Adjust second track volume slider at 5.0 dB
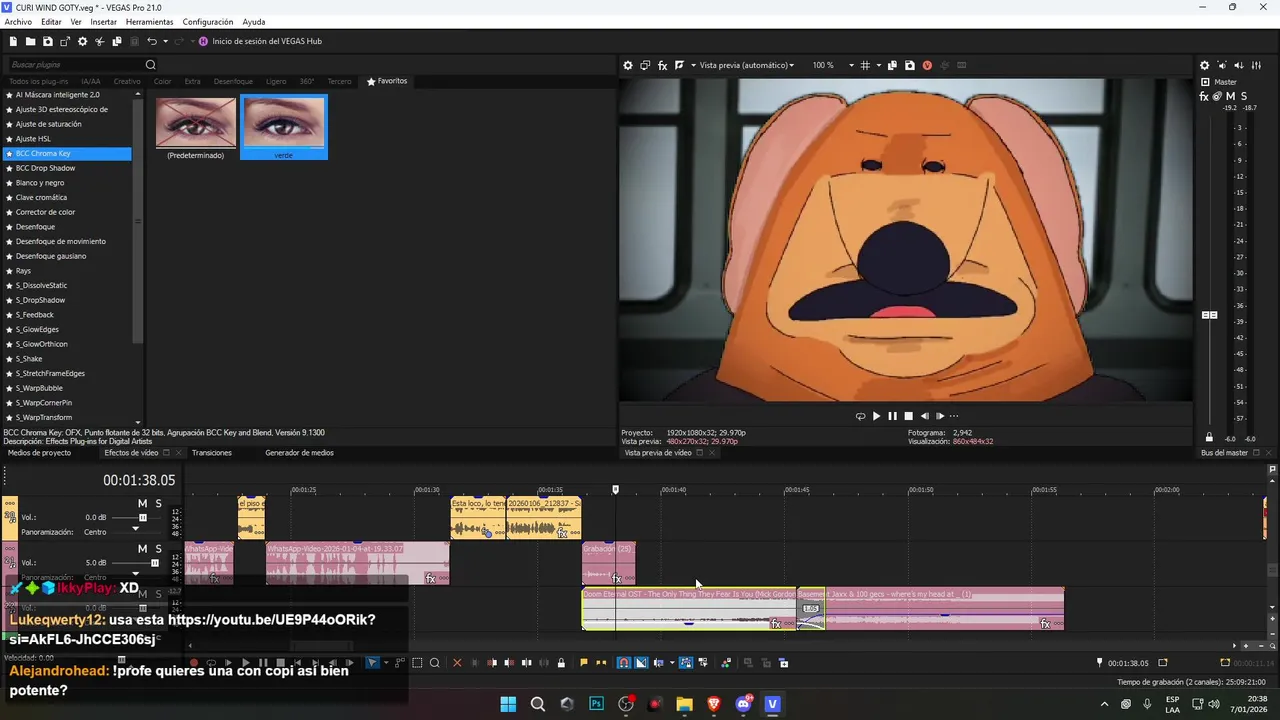Image resolution: width=1280 pixels, height=720 pixels. pyautogui.click(x=154, y=563)
